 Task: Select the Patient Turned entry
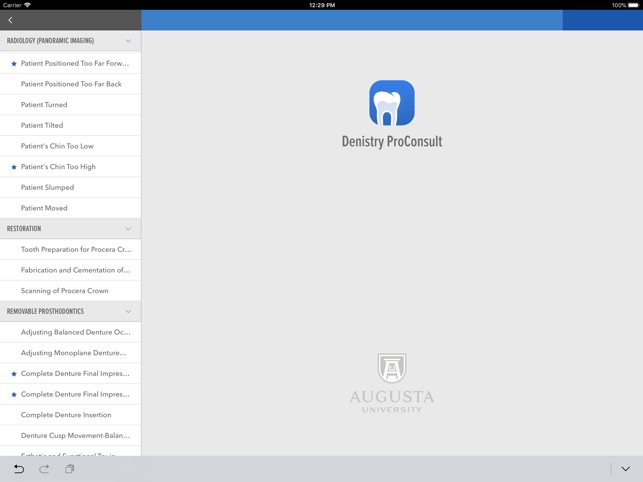[x=71, y=105]
